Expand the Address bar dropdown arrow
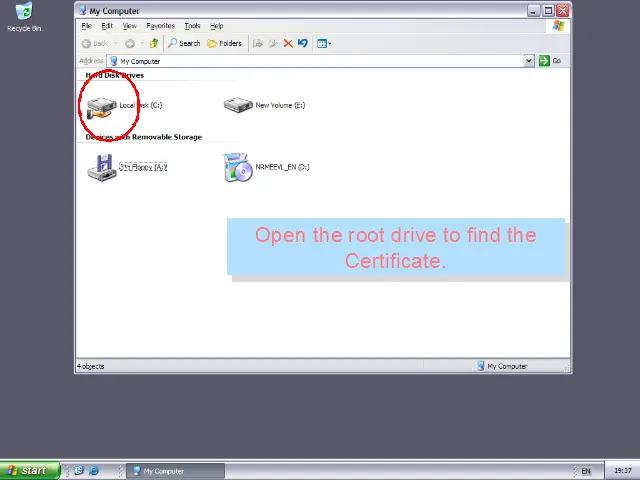 (x=529, y=61)
